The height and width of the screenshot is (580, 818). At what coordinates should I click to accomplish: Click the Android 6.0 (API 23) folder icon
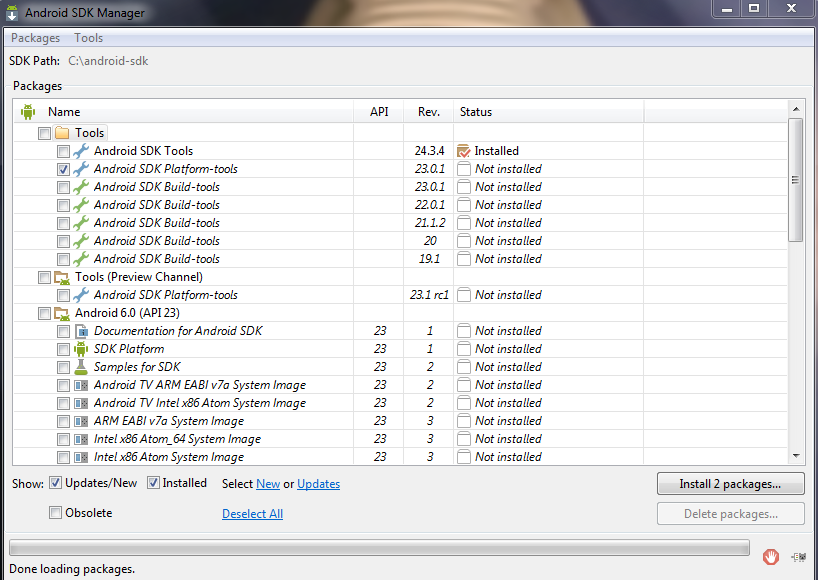pos(62,313)
